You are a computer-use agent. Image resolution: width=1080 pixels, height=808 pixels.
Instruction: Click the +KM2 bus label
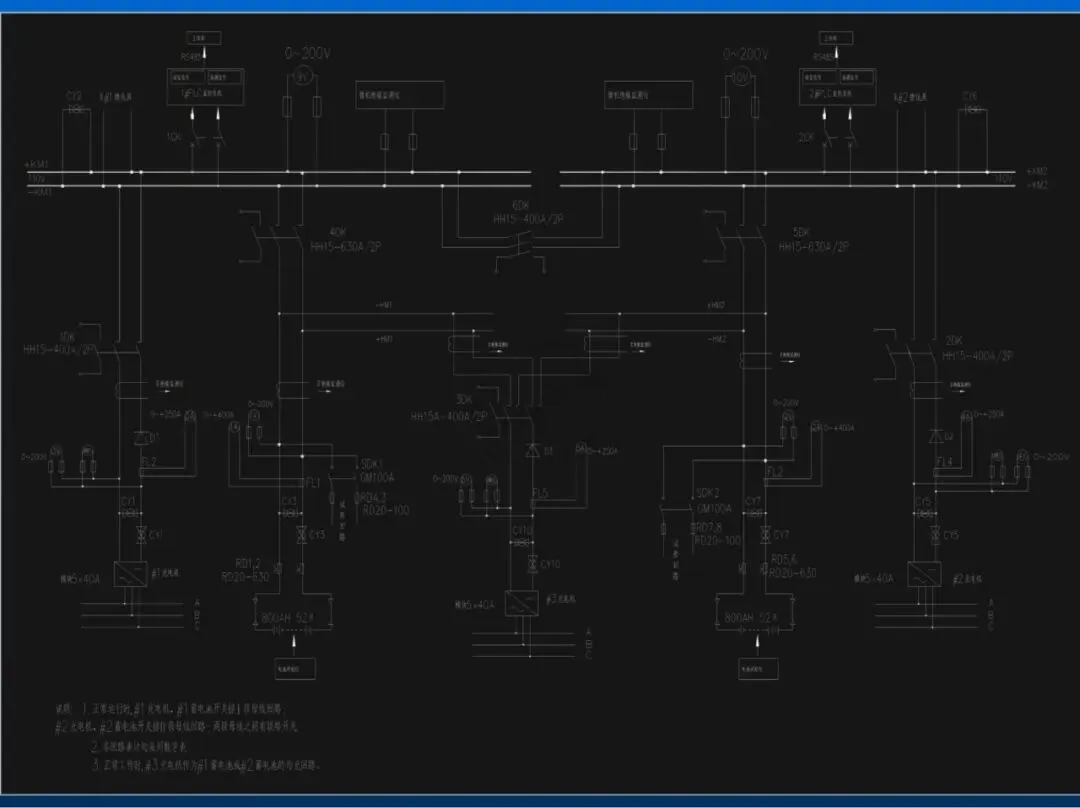(1037, 172)
